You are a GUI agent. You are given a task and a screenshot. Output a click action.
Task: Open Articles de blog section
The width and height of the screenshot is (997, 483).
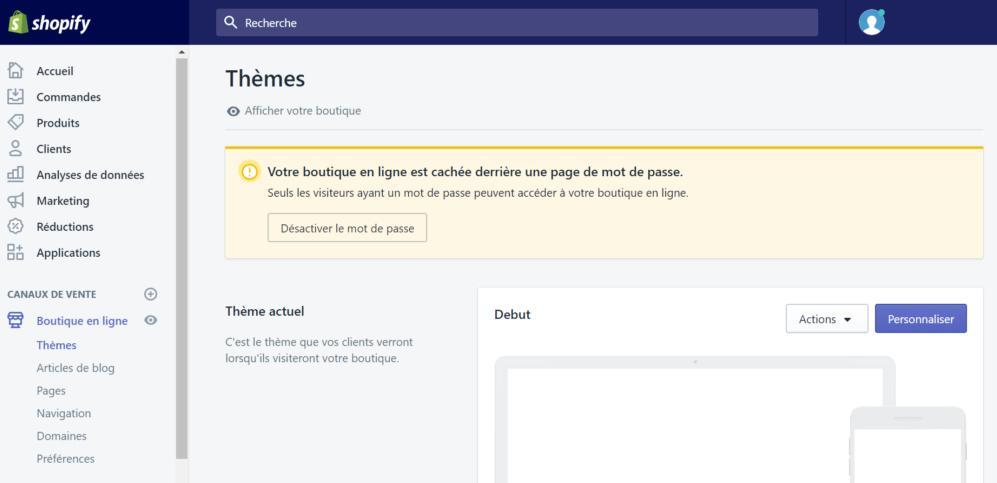[75, 368]
